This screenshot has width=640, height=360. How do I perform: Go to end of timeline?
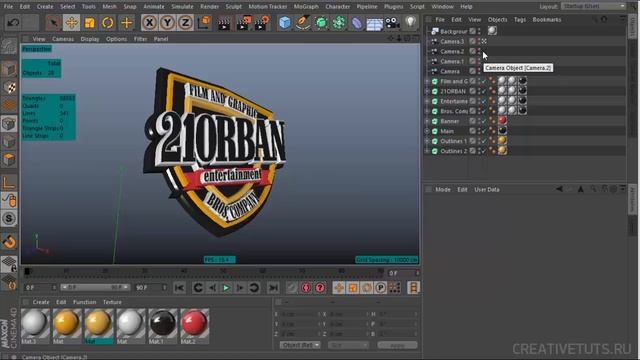[273, 288]
